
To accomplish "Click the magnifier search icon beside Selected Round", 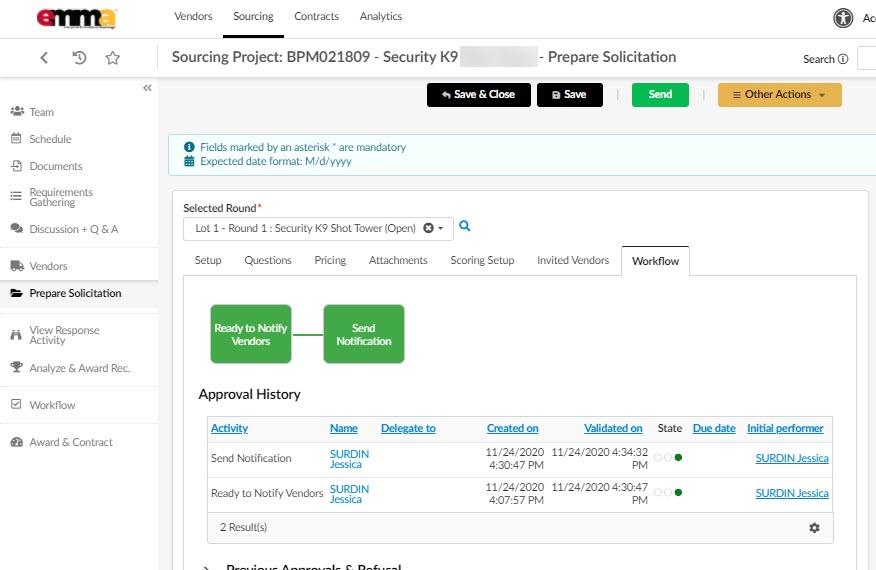I will pos(465,226).
